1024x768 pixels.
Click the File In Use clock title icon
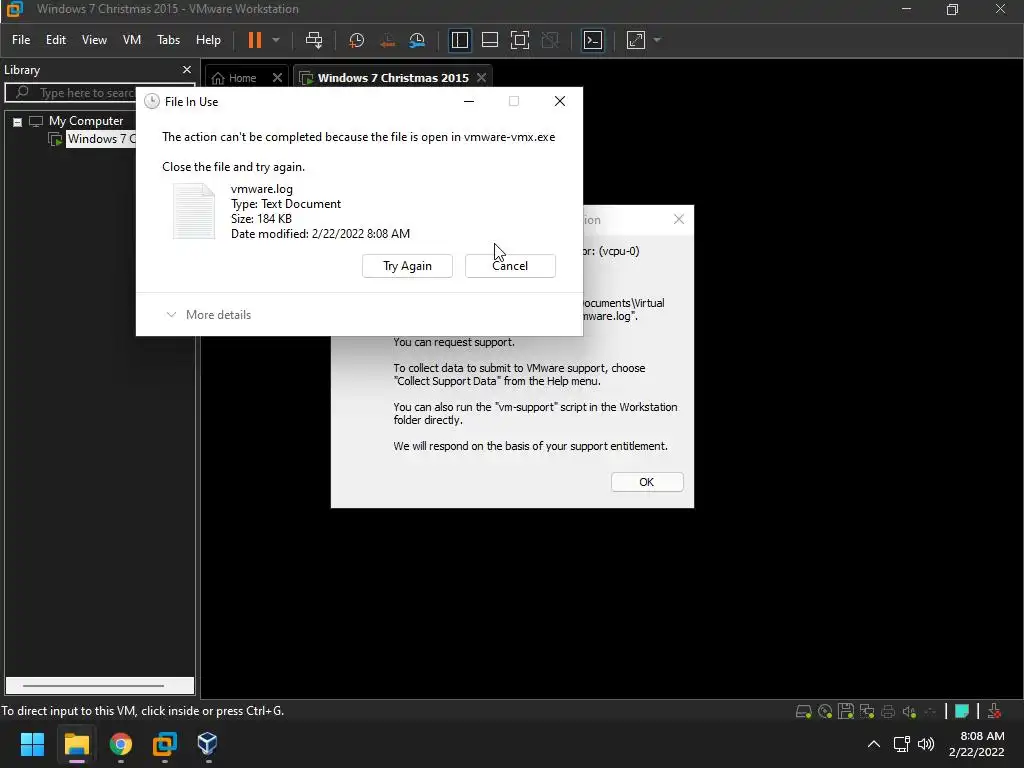click(152, 101)
